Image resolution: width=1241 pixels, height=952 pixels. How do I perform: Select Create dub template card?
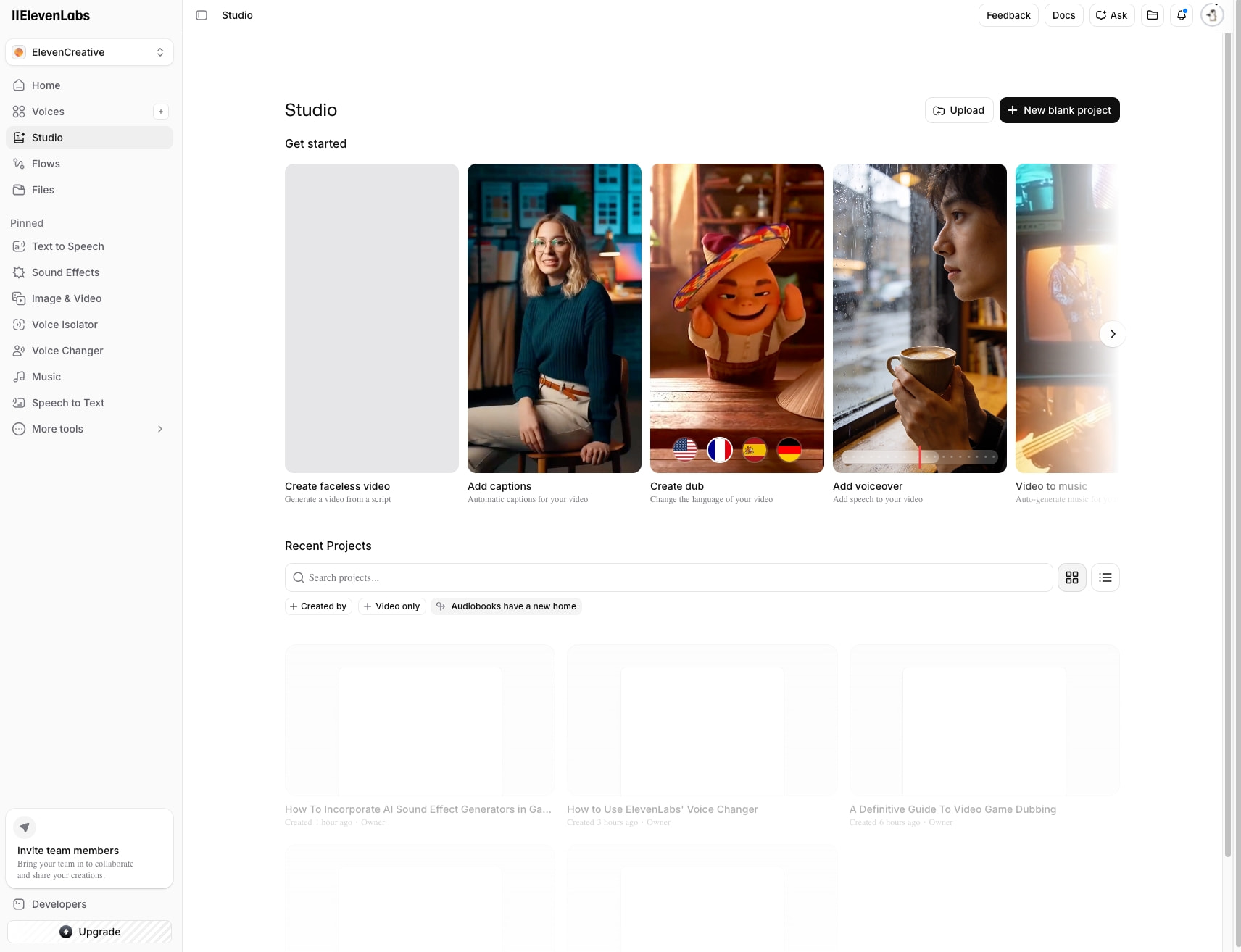coord(737,334)
